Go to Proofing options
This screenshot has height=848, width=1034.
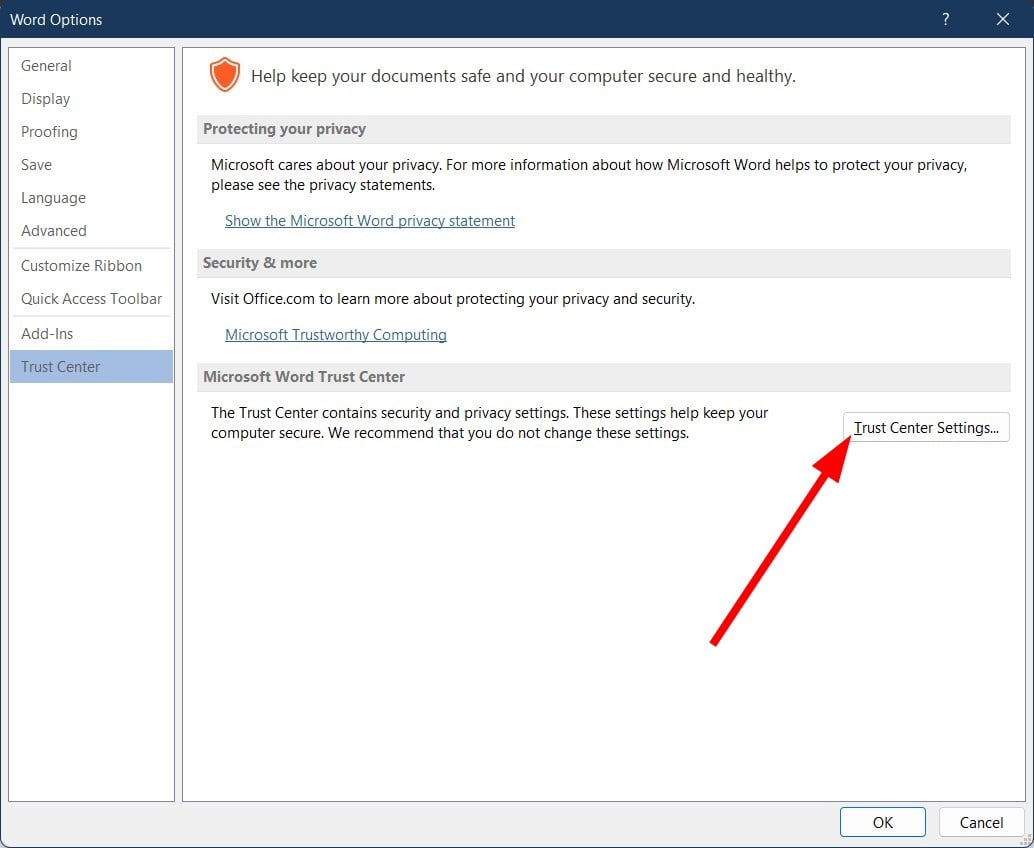pos(91,132)
